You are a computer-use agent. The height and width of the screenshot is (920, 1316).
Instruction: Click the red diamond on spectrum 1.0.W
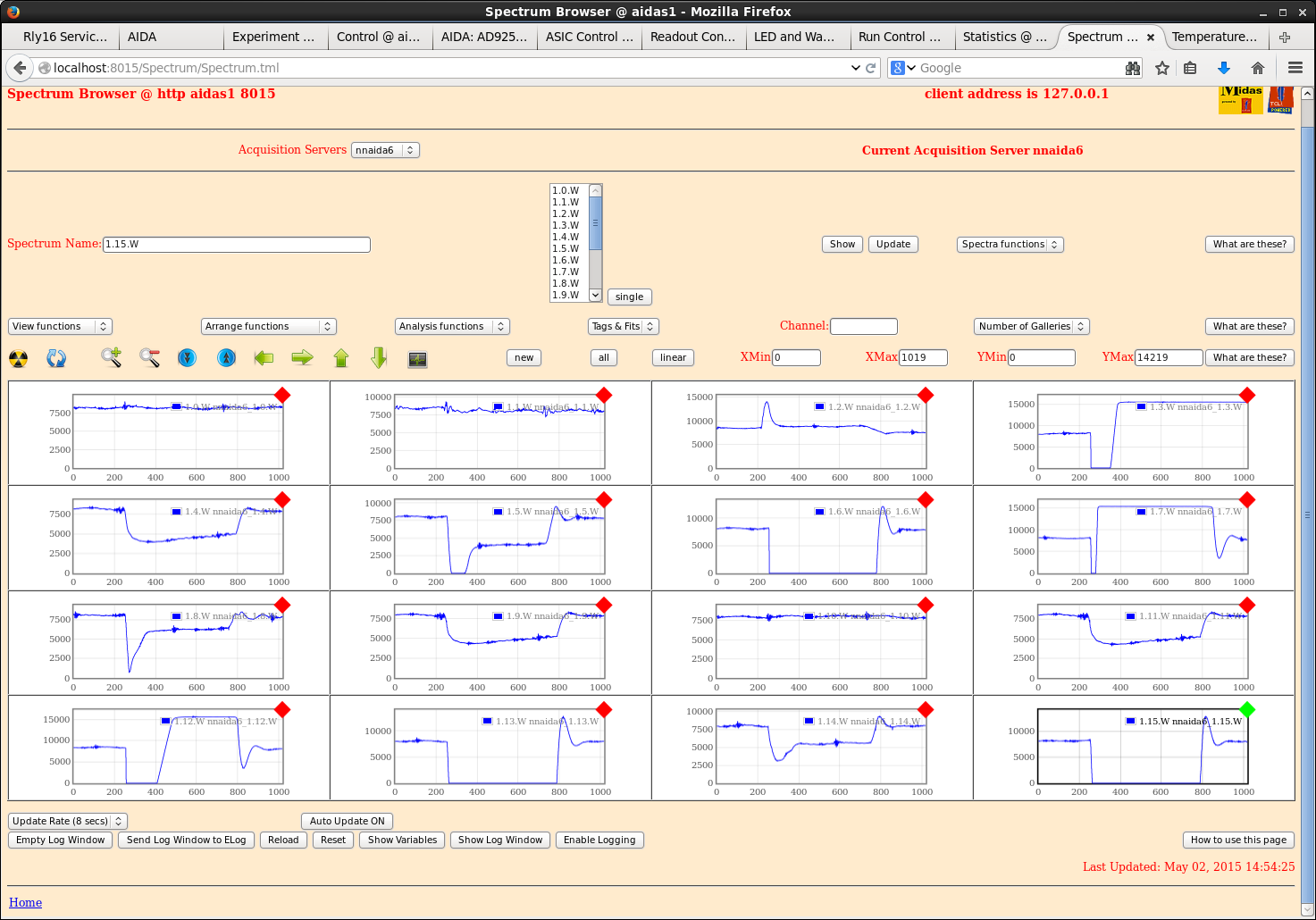(282, 395)
